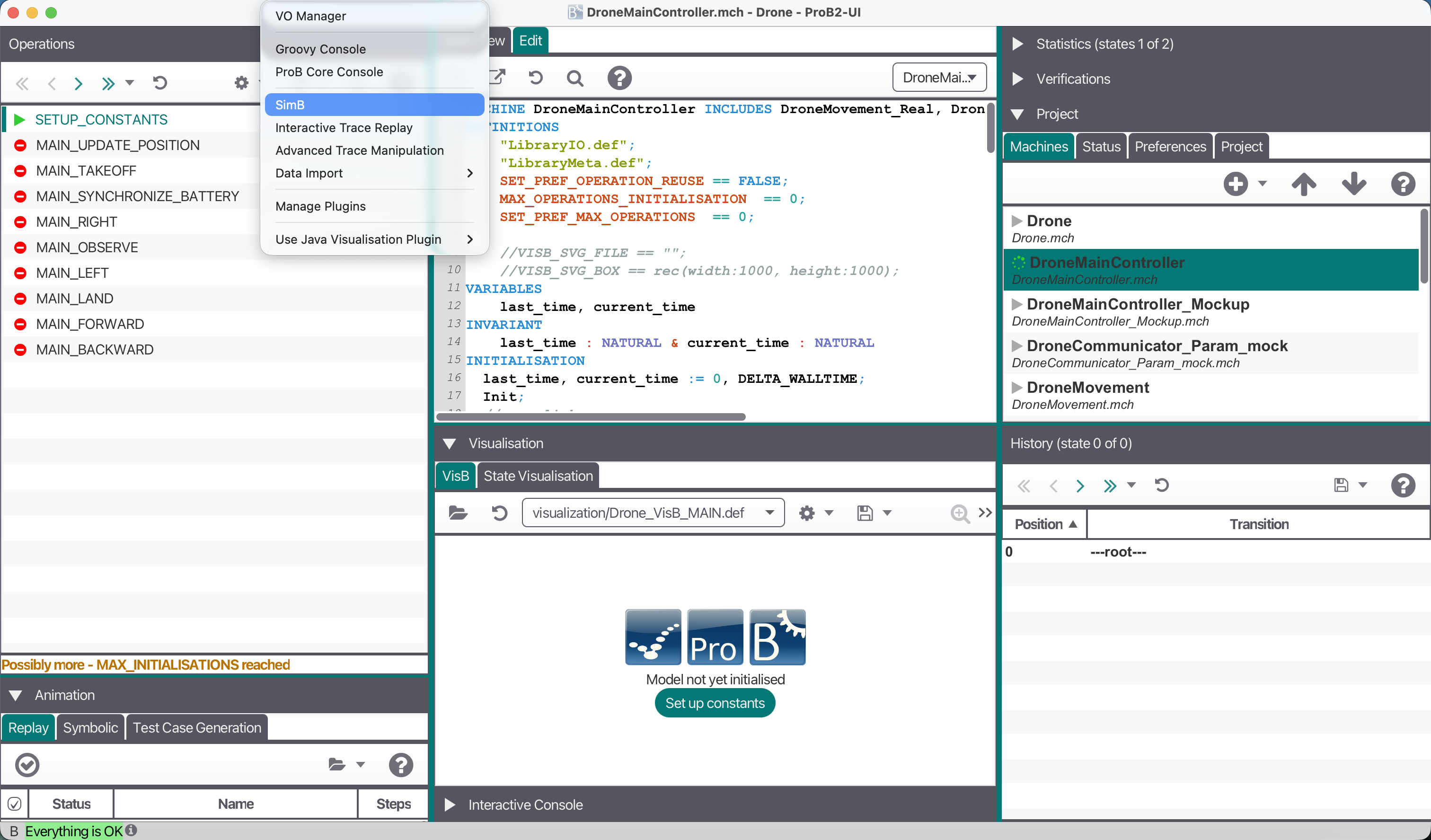
Task: Click the add machine plus icon
Action: 1236,184
